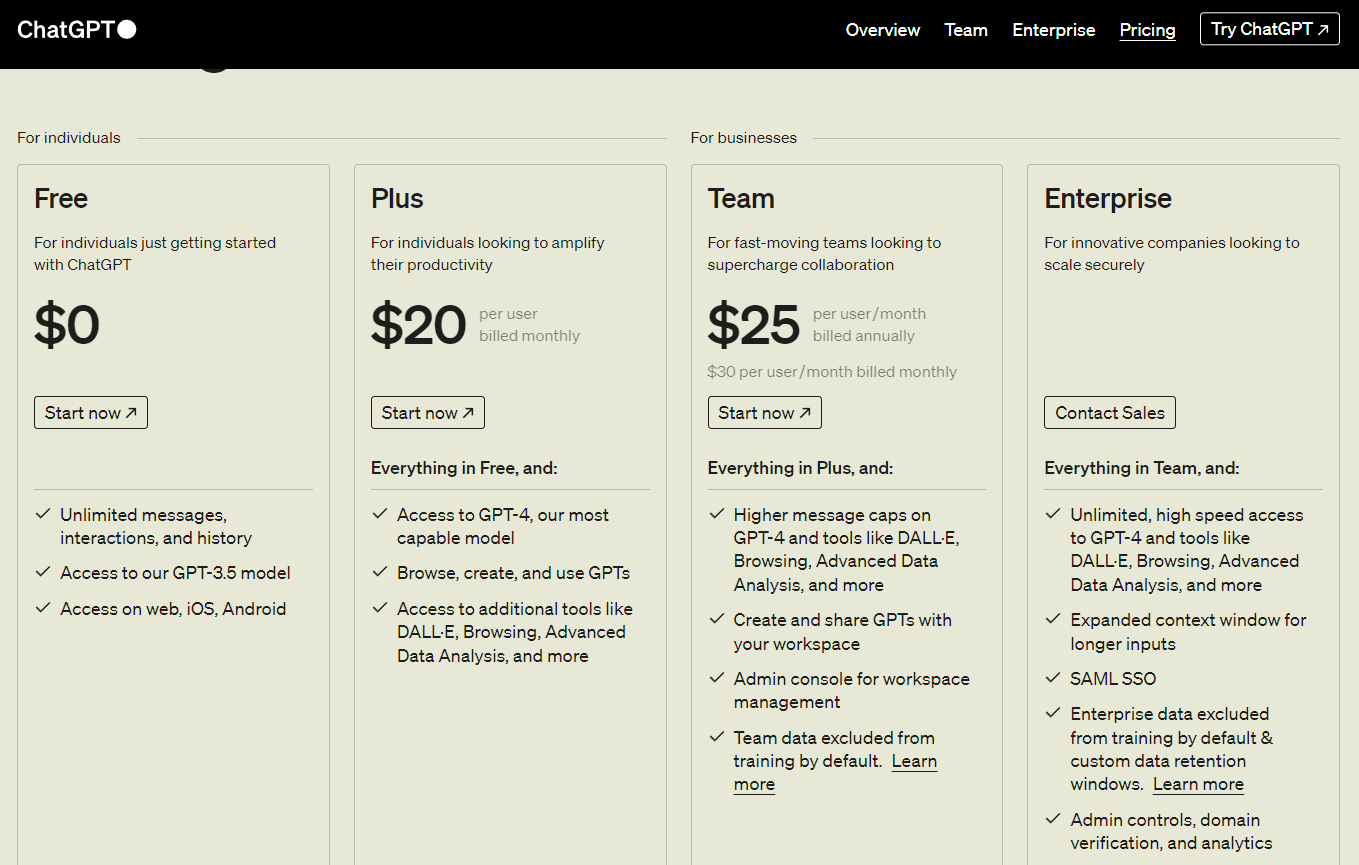Click Start now under the Plus plan
Screen dimensions: 1359x865
pos(427,413)
